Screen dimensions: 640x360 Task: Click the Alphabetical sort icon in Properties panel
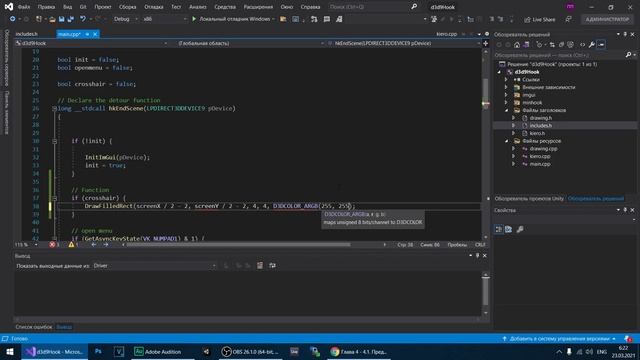pyautogui.click(x=508, y=229)
